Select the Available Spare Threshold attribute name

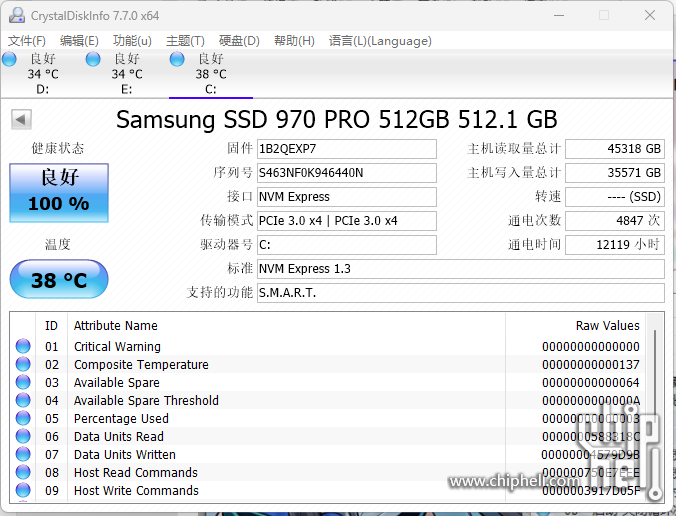pos(146,401)
